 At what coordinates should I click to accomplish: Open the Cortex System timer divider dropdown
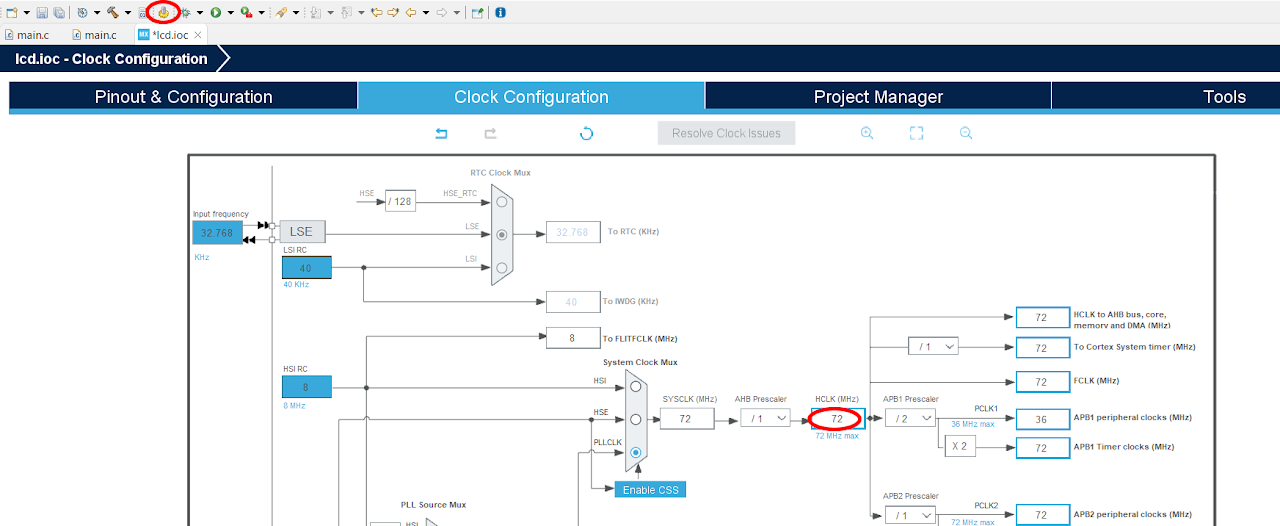[932, 346]
